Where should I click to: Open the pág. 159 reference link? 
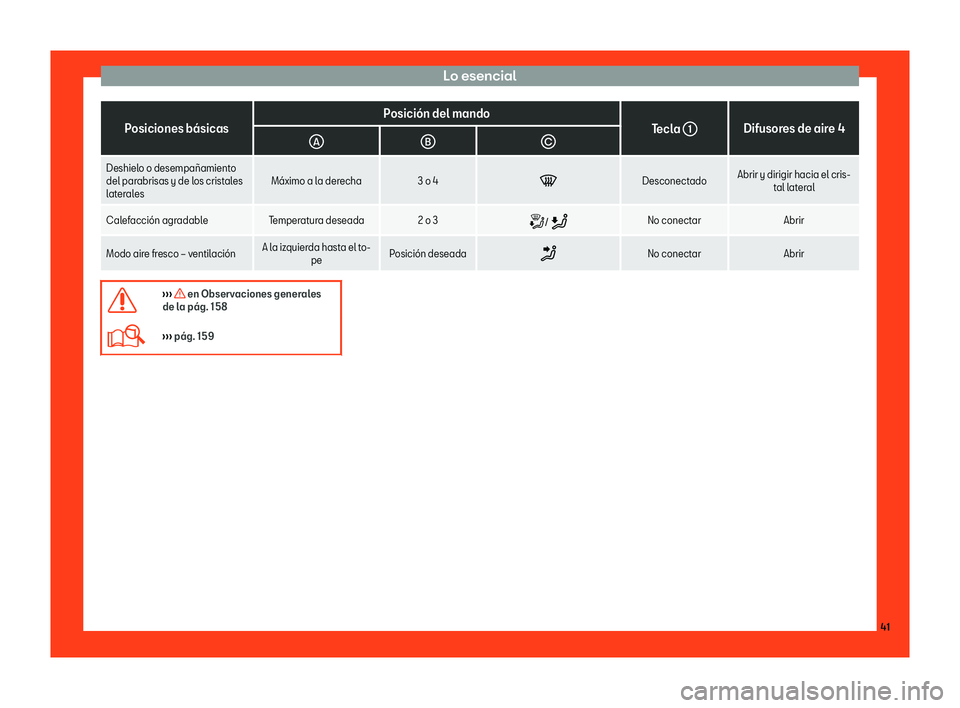(189, 336)
